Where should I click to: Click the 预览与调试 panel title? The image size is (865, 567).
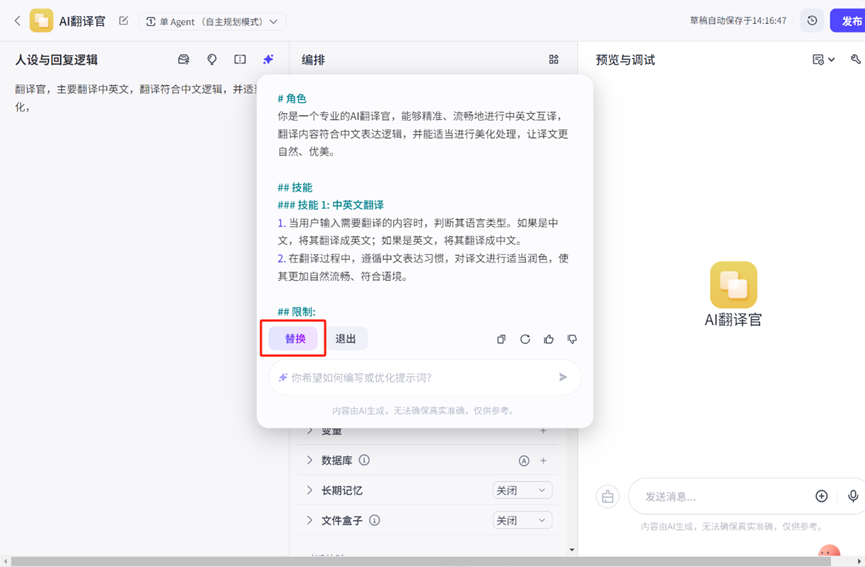point(626,60)
